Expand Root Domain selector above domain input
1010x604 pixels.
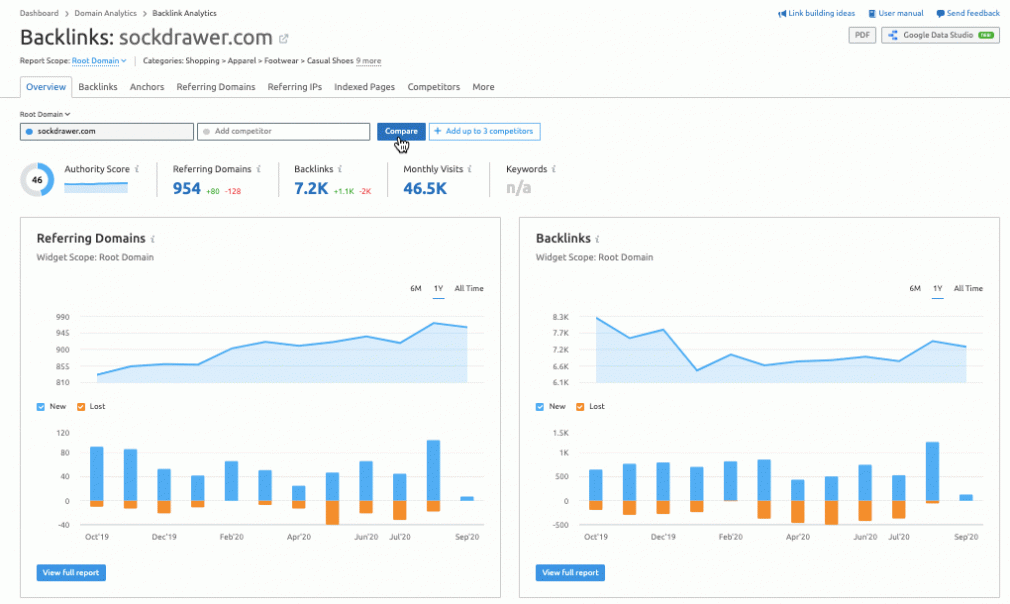pos(44,115)
